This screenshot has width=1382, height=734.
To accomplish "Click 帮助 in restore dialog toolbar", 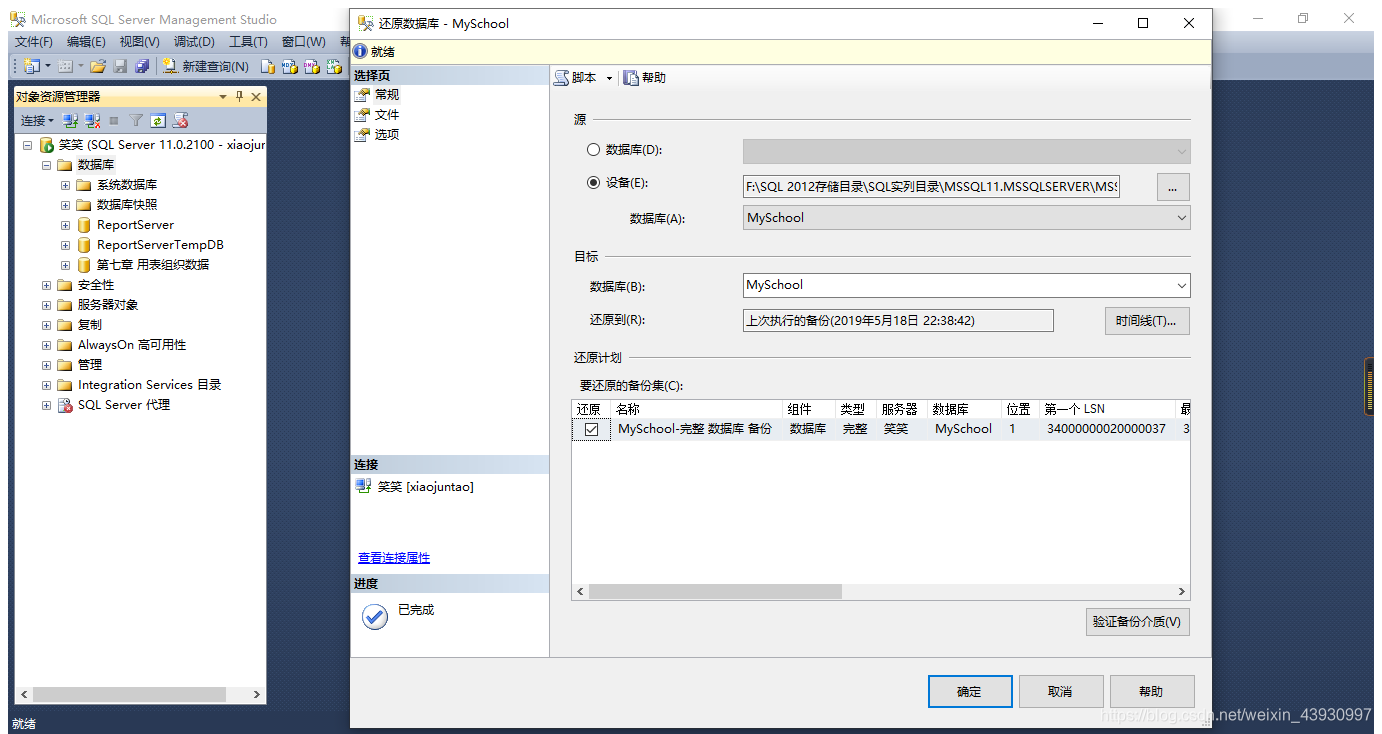I will [x=645, y=78].
